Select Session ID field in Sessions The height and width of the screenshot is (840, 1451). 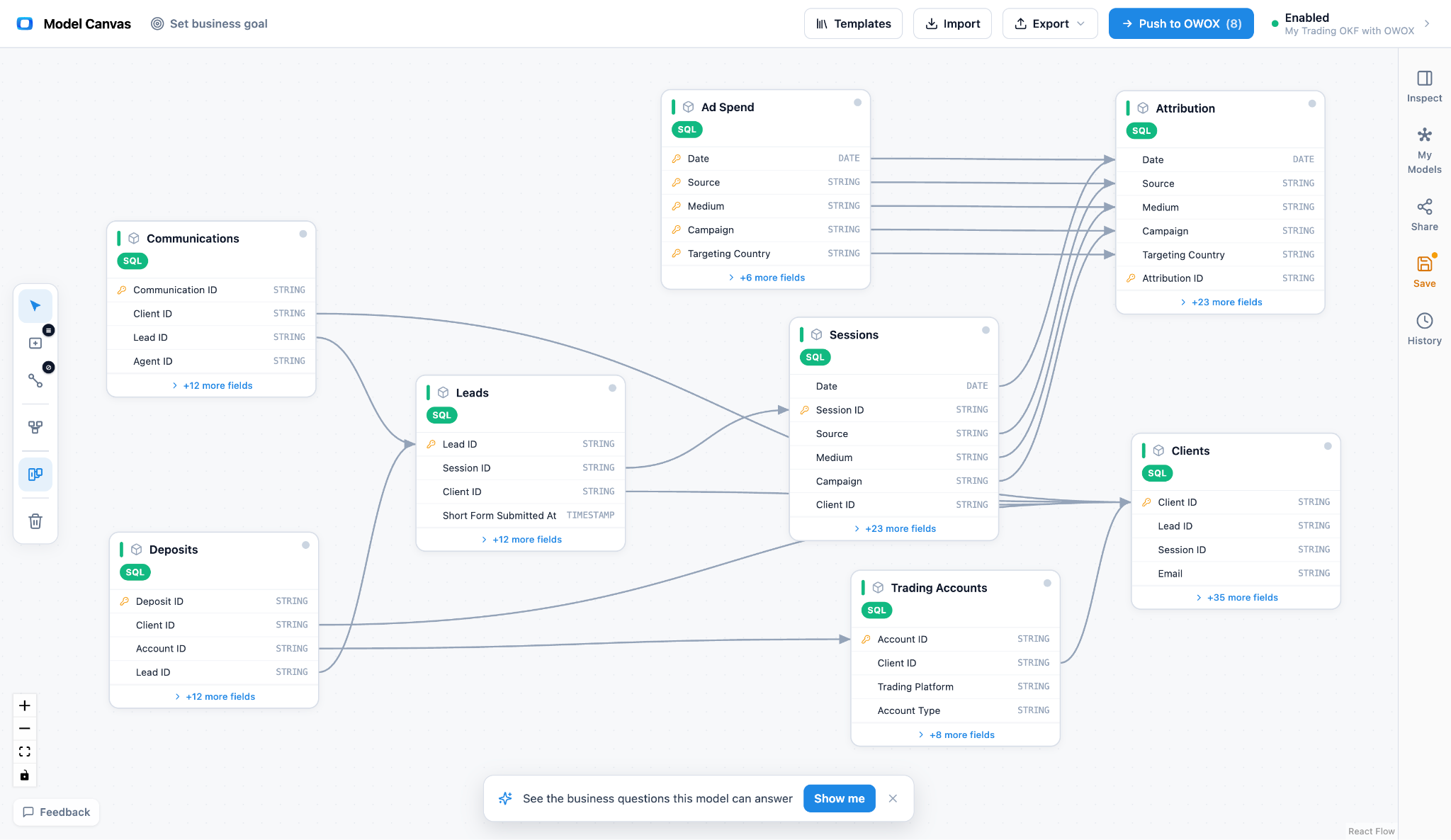click(x=893, y=410)
